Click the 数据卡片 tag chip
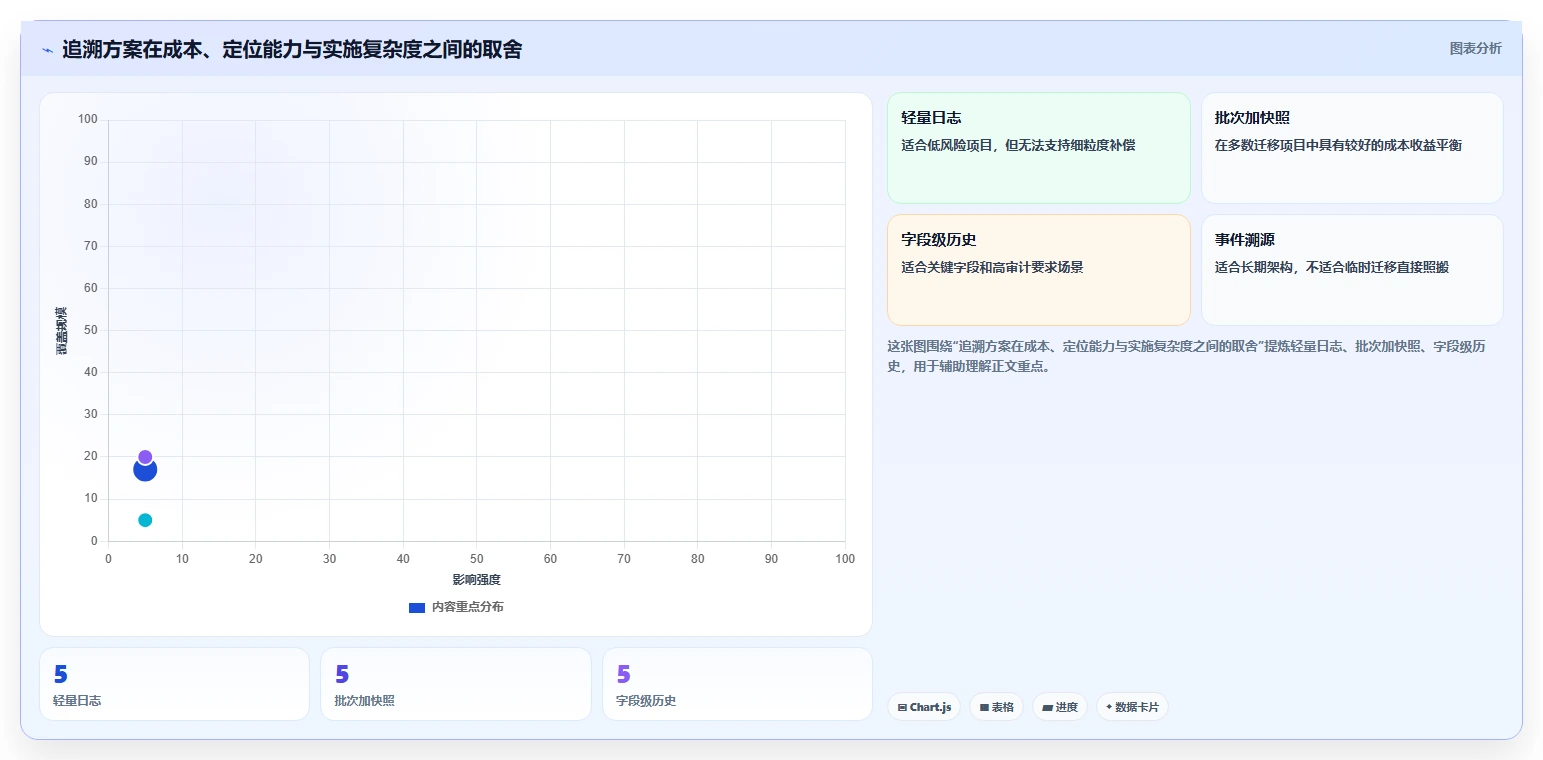The height and width of the screenshot is (760, 1543). click(1132, 707)
